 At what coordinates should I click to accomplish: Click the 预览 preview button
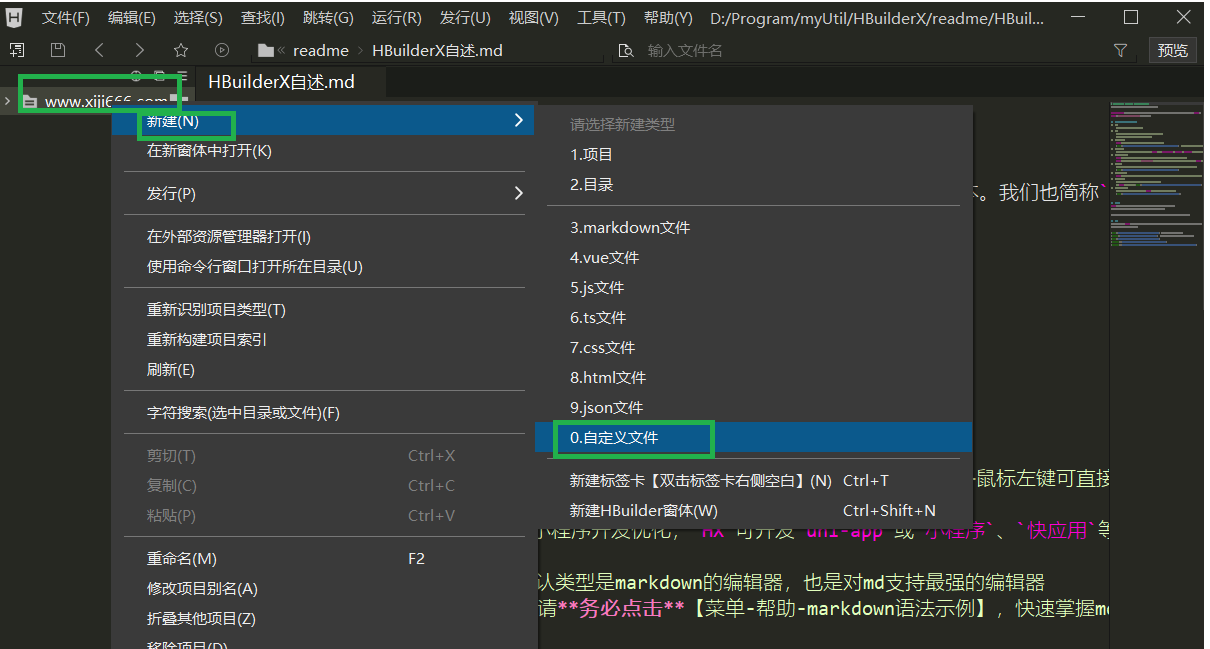(x=1173, y=50)
